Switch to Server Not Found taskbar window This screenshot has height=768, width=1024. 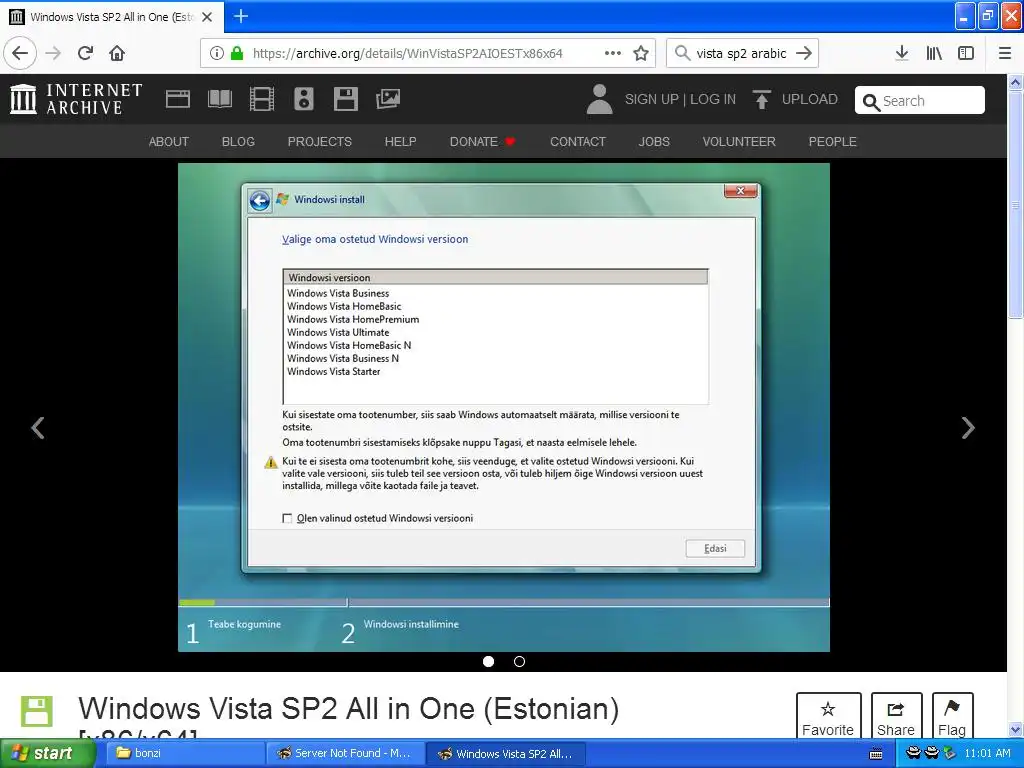tap(345, 754)
